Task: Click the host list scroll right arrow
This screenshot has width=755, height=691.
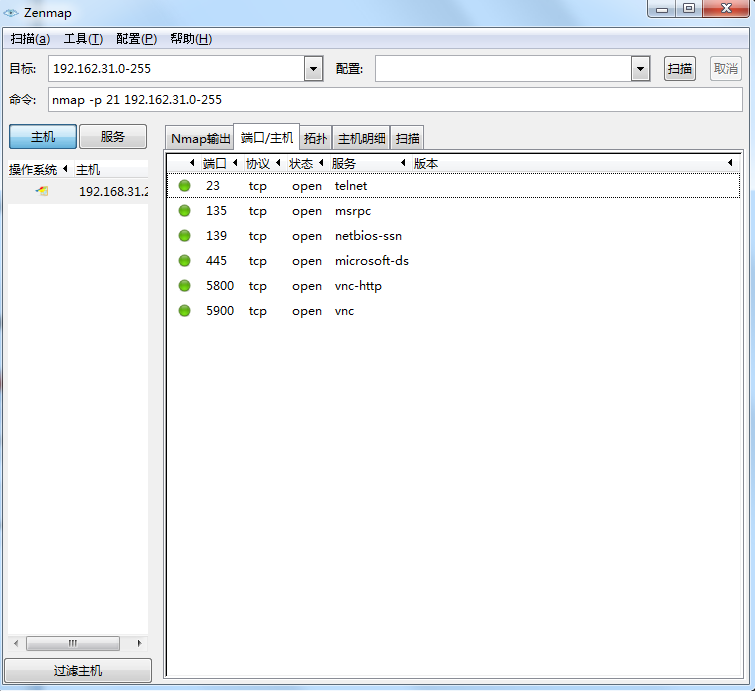Action: point(139,643)
